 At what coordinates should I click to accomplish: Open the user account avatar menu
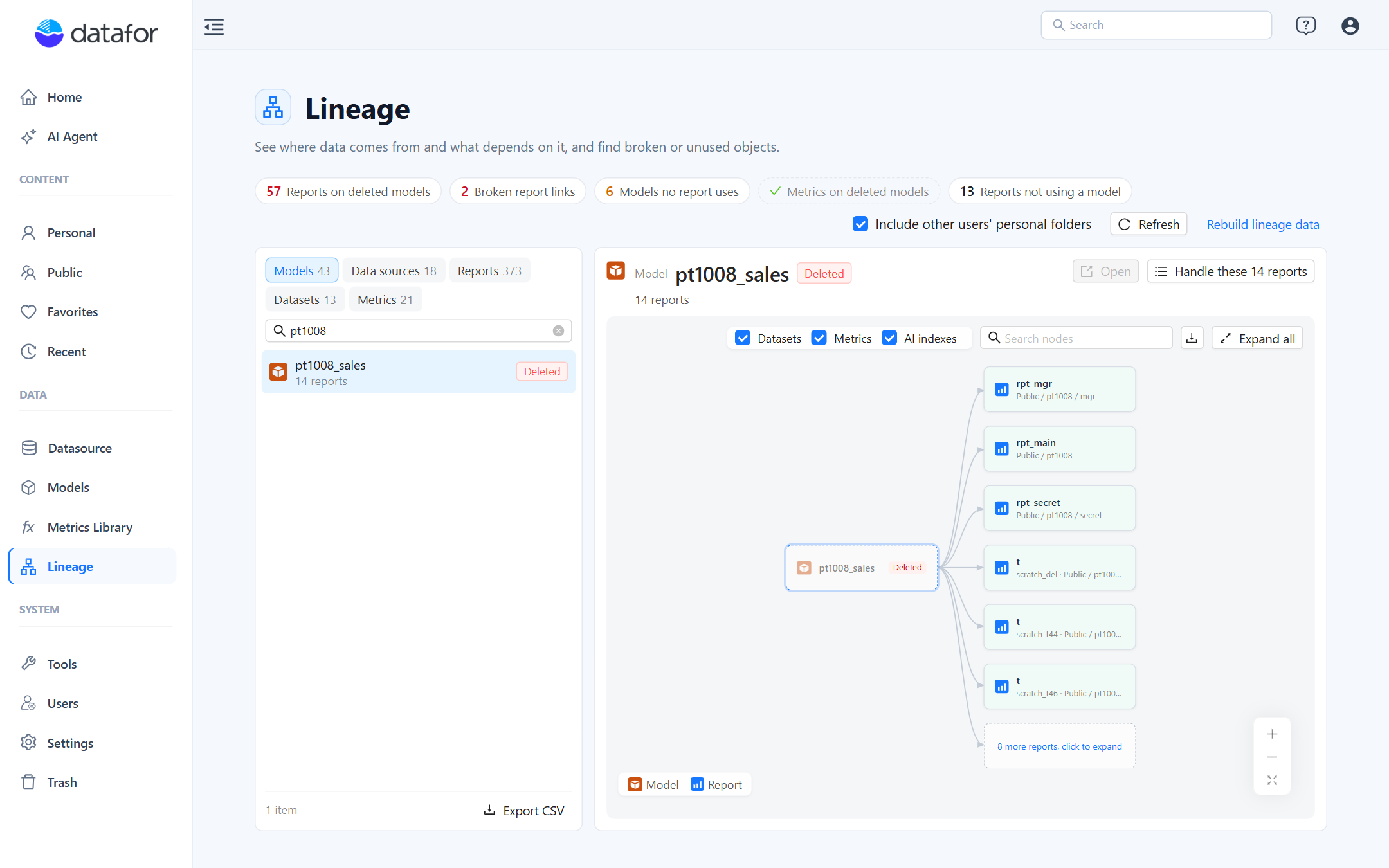pyautogui.click(x=1350, y=26)
